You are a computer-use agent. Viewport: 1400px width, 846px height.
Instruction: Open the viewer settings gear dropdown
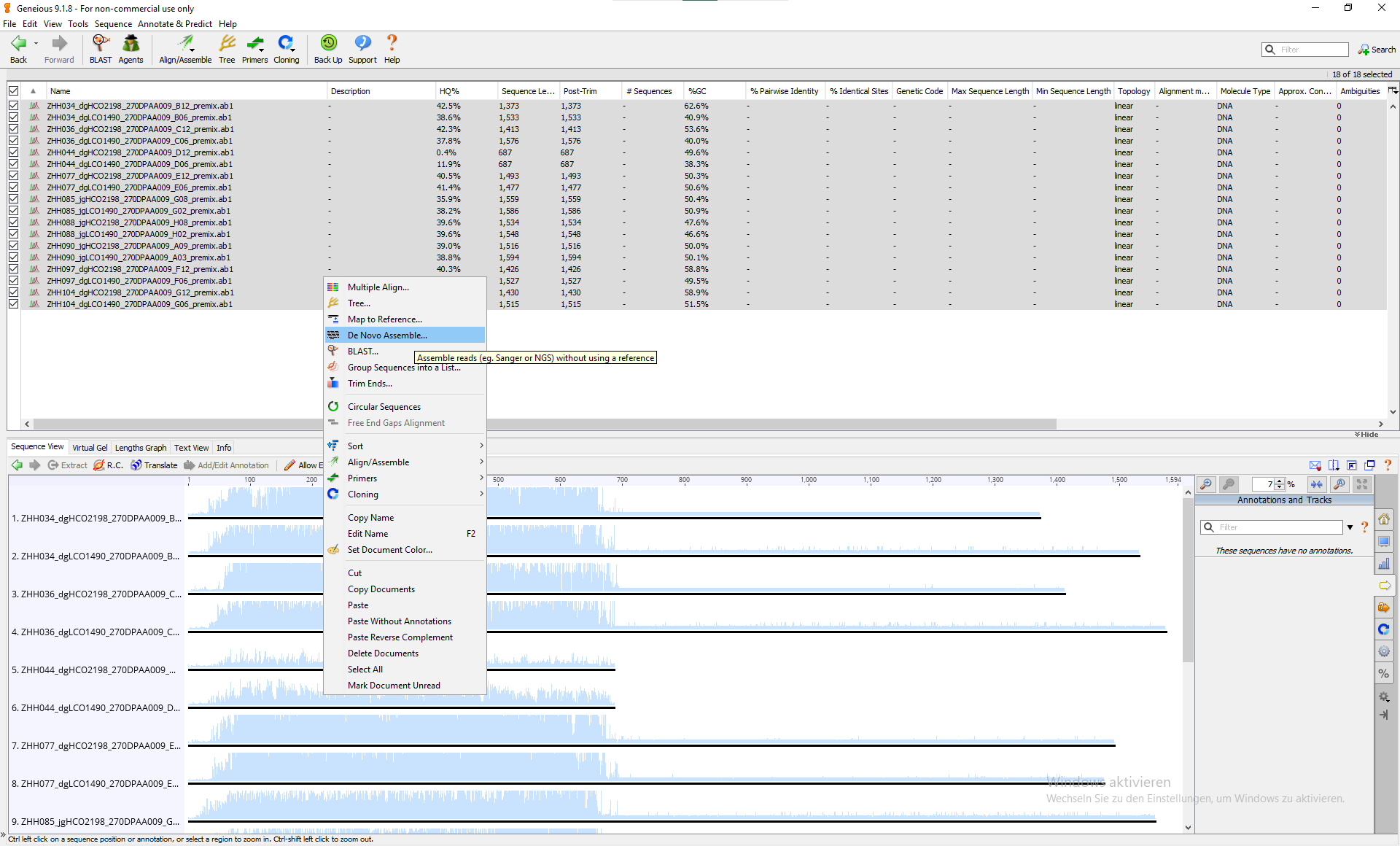[x=1383, y=696]
